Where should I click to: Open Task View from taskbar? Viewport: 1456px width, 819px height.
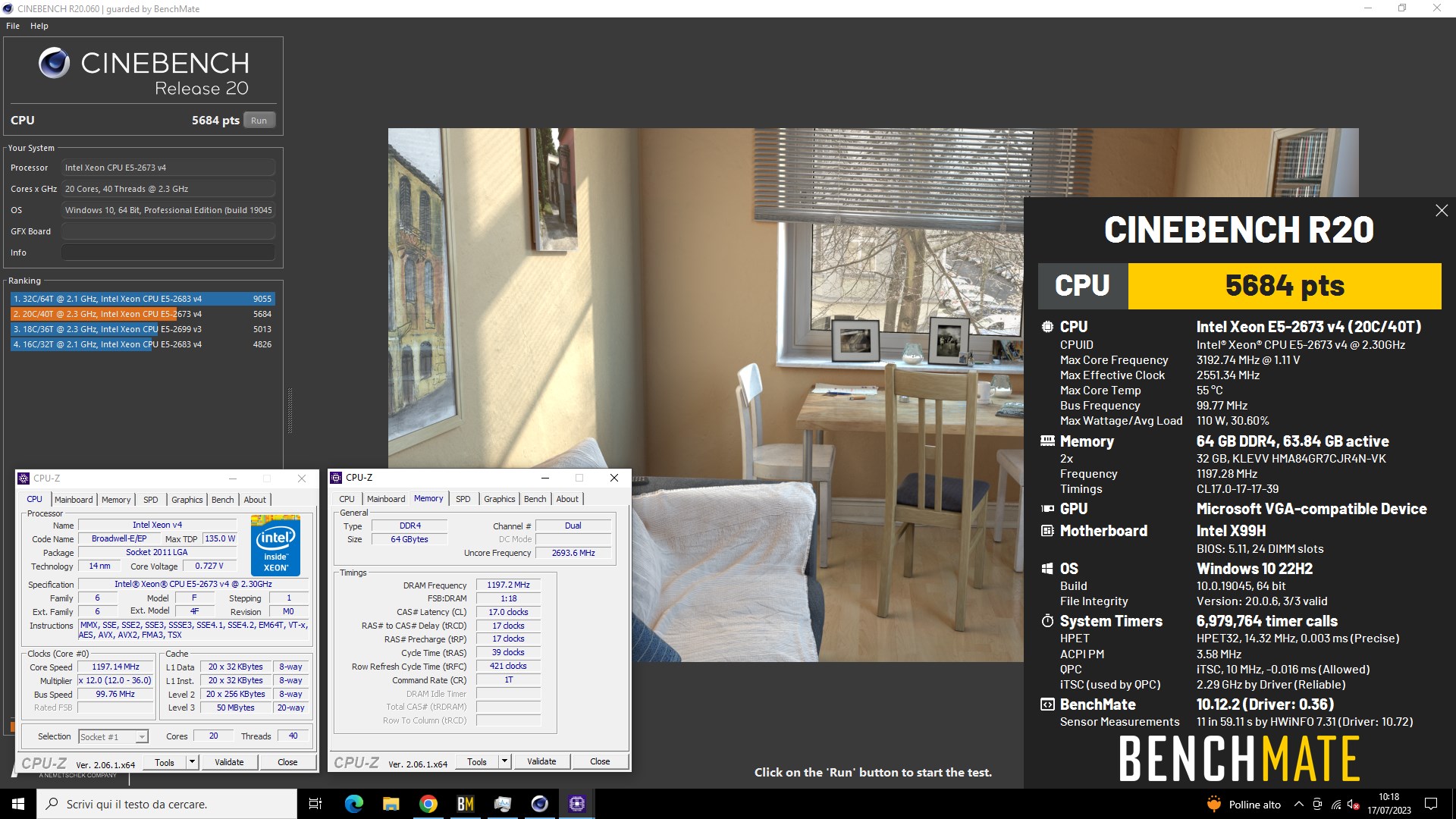point(315,804)
